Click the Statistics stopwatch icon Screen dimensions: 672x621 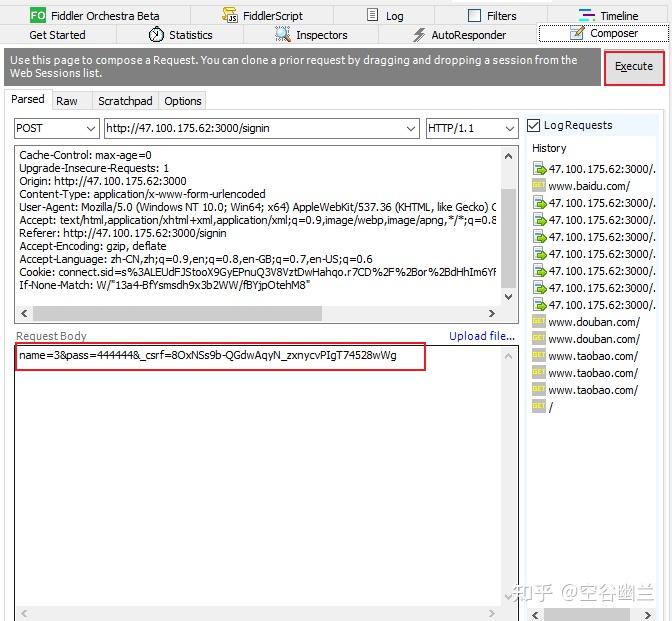click(156, 34)
